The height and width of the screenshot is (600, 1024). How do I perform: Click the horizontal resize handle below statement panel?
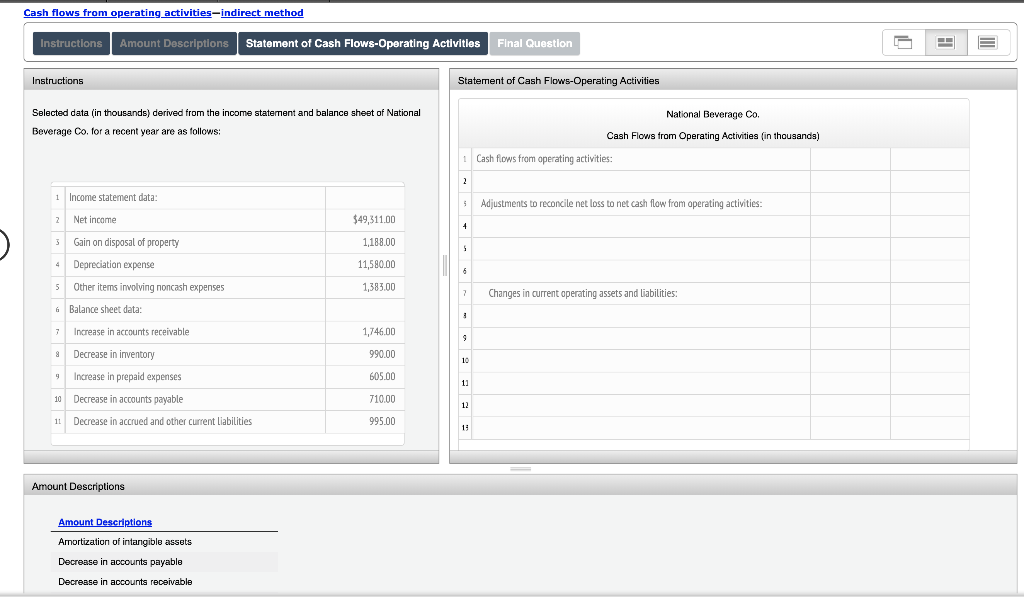click(x=519, y=468)
